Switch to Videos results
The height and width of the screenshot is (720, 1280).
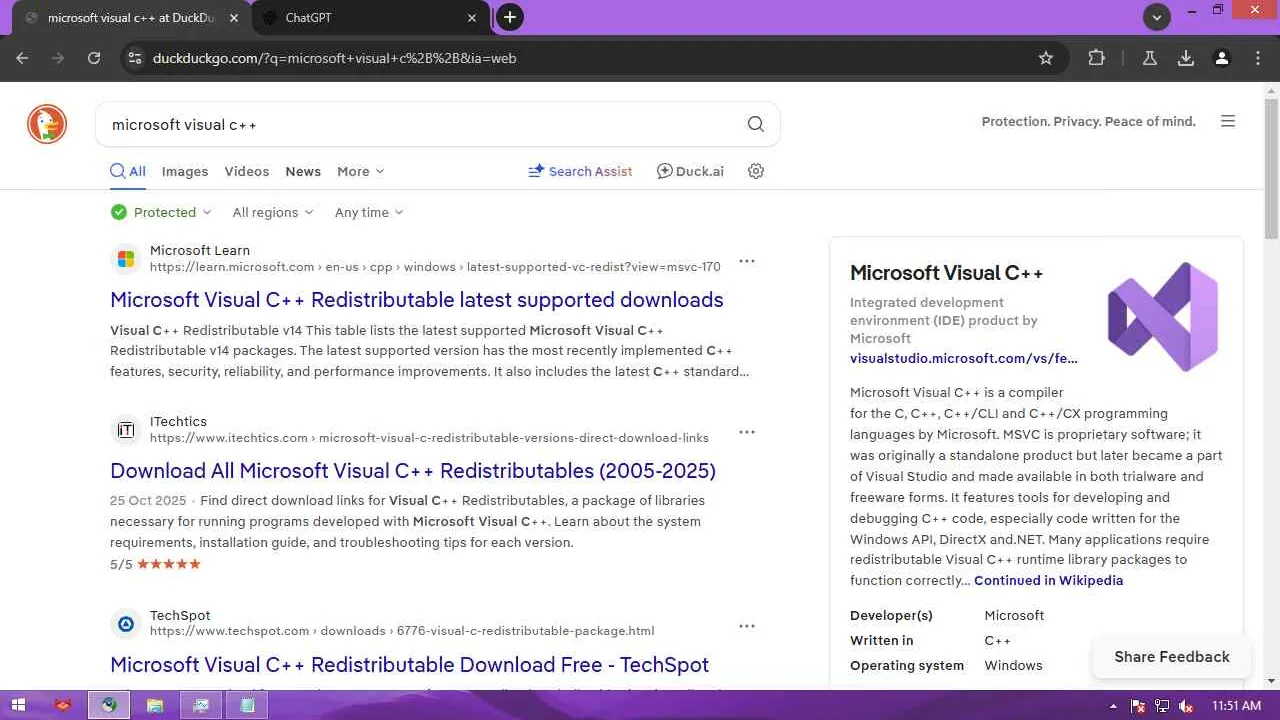[x=247, y=171]
